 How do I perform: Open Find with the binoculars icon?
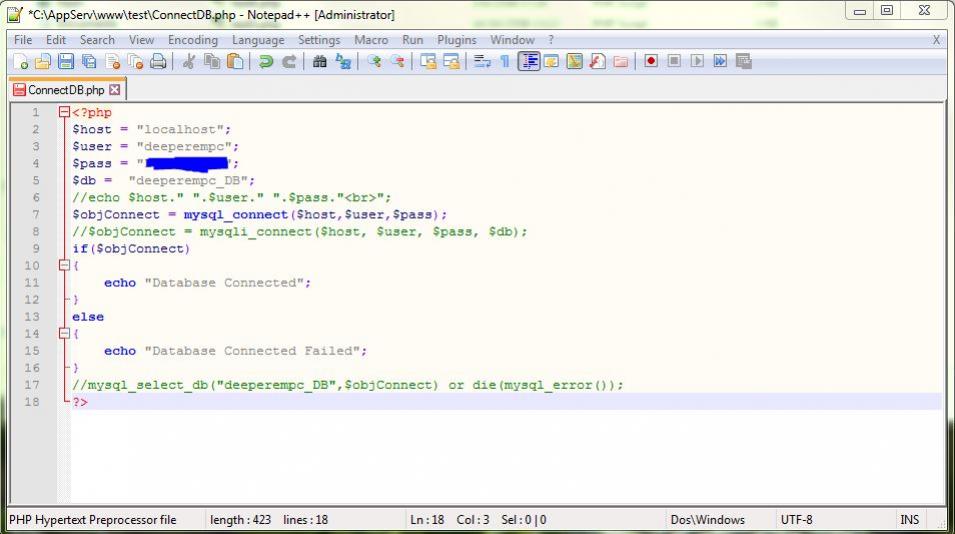[319, 61]
